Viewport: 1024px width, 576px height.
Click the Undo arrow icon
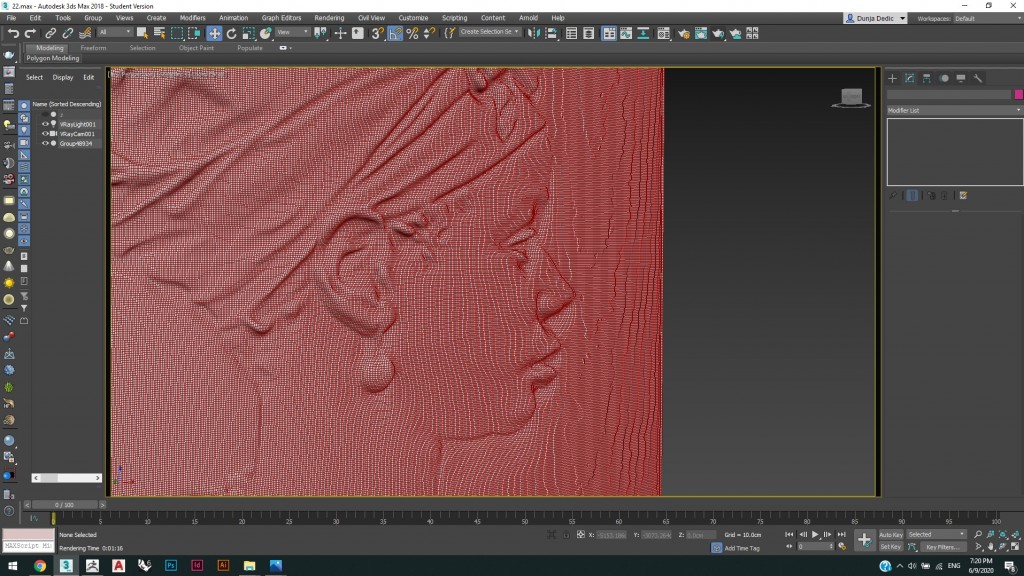13,33
